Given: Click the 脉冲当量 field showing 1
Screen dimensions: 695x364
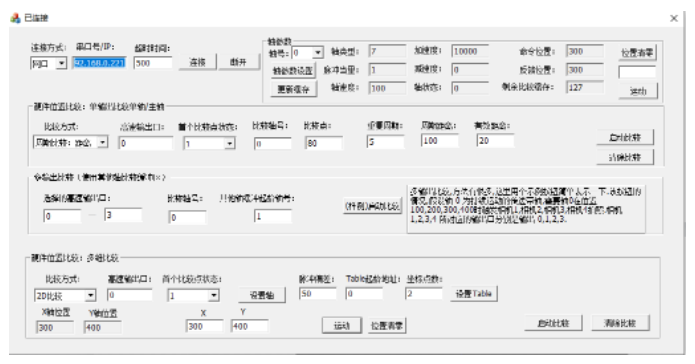Looking at the screenshot, I should click(x=387, y=70).
